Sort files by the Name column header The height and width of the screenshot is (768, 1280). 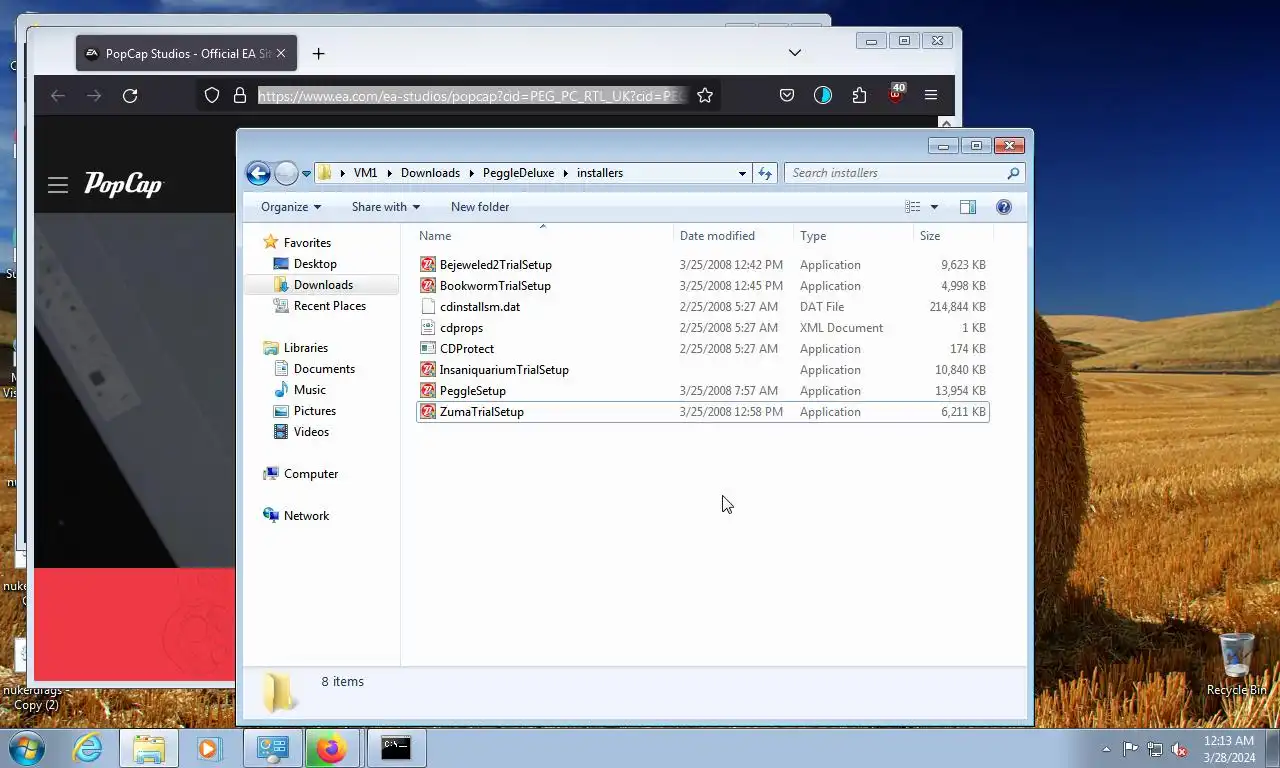point(545,236)
